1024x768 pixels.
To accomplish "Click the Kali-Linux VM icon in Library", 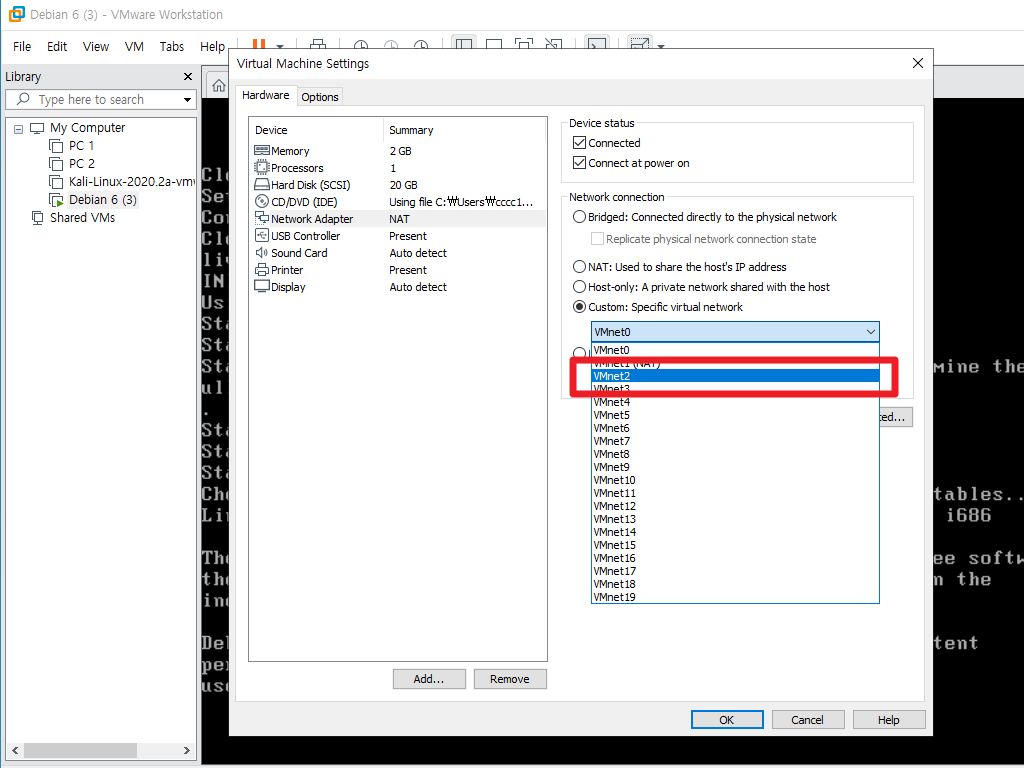I will pos(57,182).
